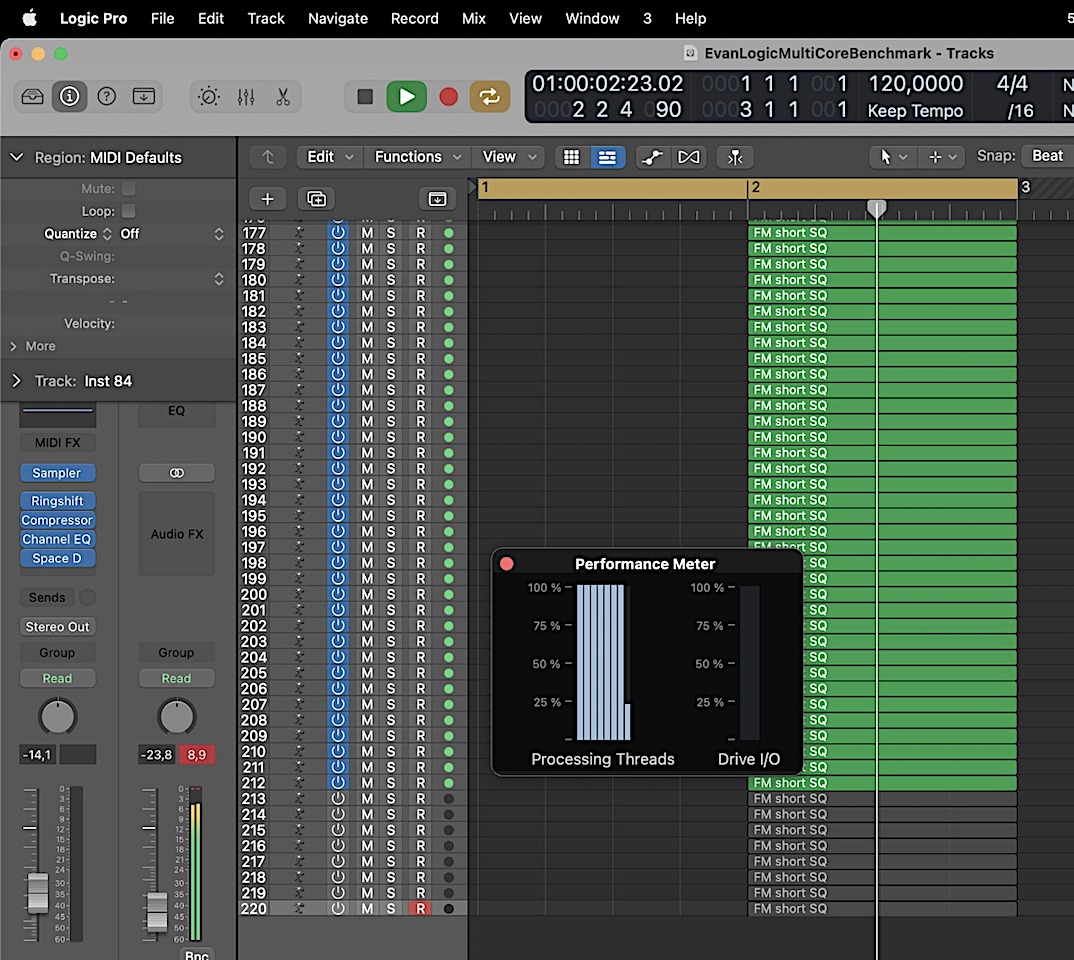Open the Edit dropdown in tracks area
Image resolution: width=1074 pixels, height=960 pixels.
tap(329, 157)
